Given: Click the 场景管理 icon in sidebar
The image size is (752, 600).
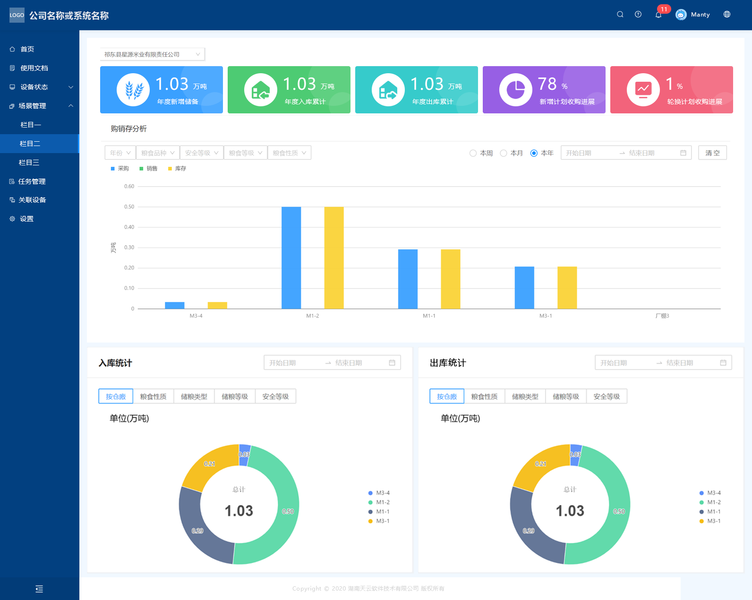Looking at the screenshot, I should tap(12, 106).
